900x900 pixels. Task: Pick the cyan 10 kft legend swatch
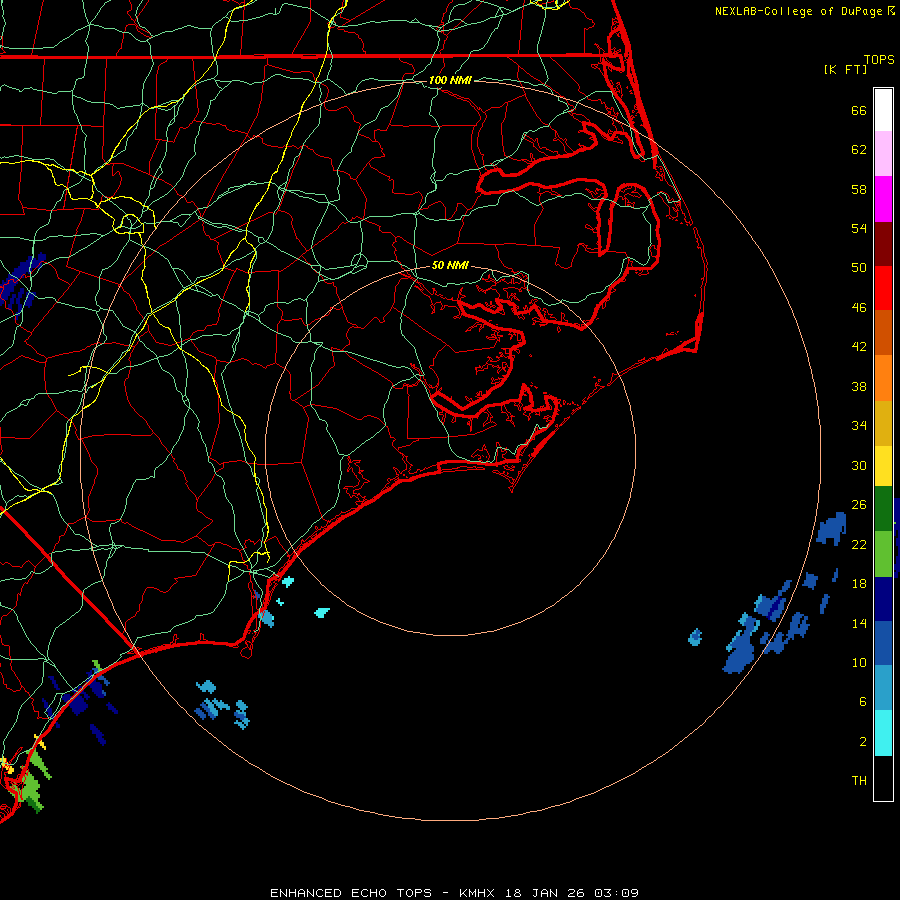coord(883,733)
